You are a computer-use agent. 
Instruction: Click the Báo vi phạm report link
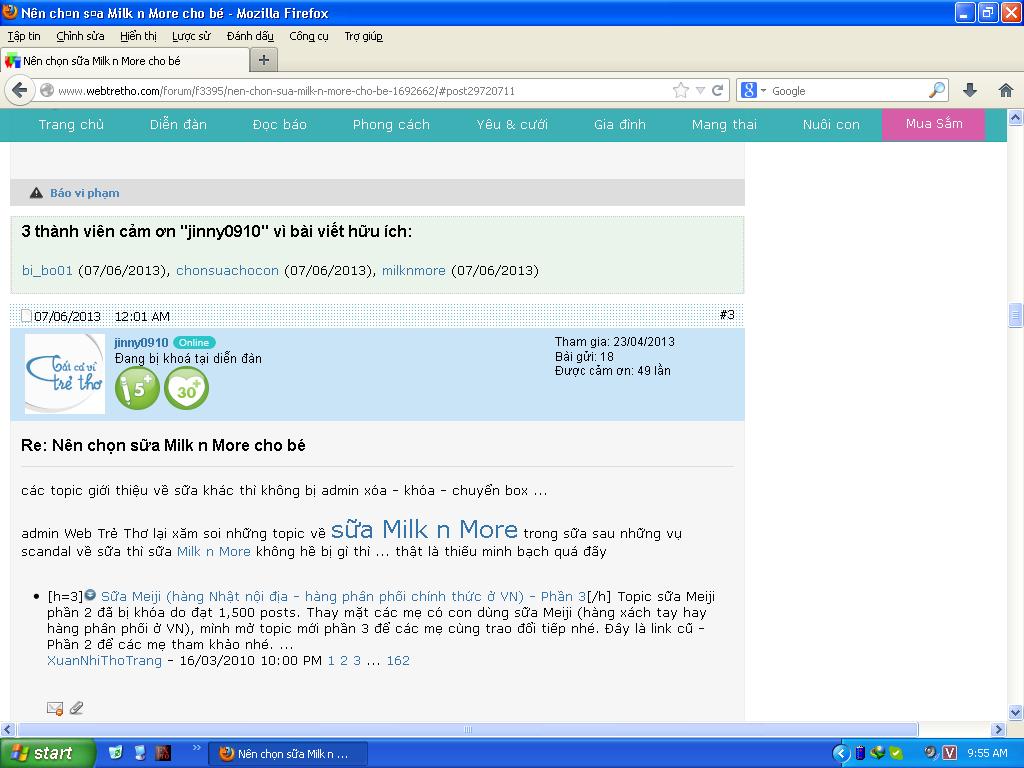click(85, 193)
